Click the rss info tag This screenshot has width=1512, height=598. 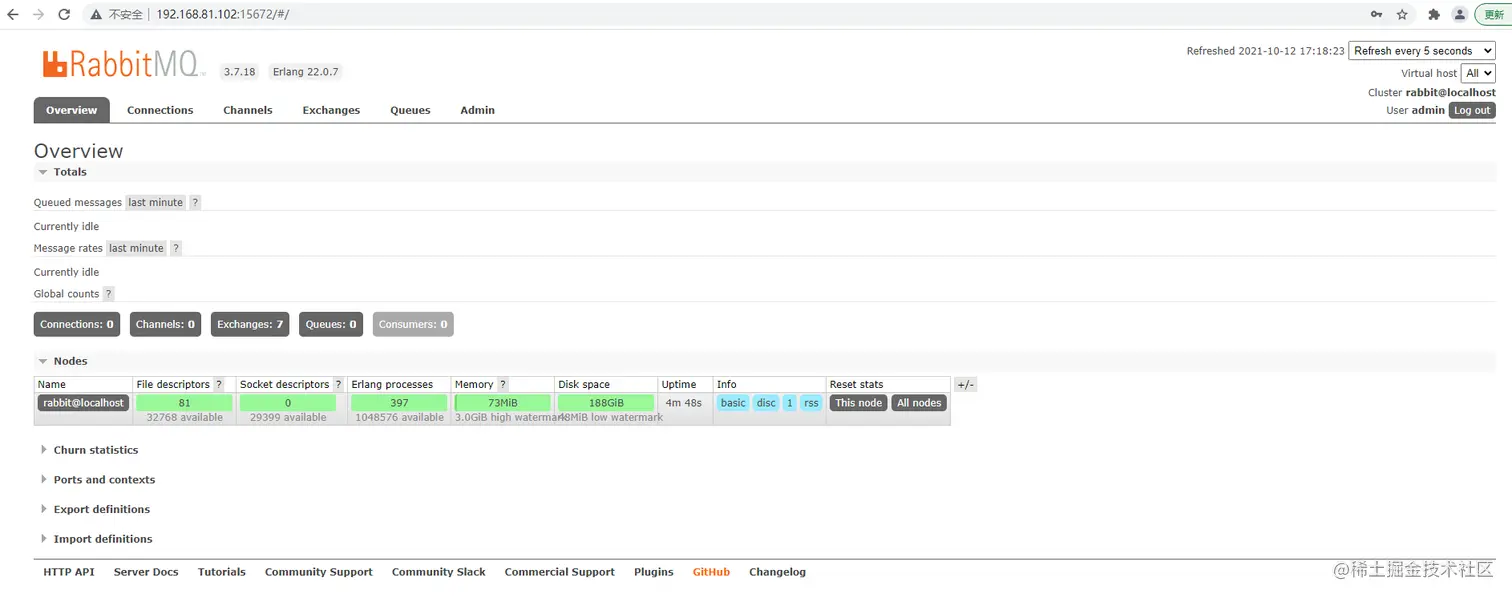click(x=811, y=403)
